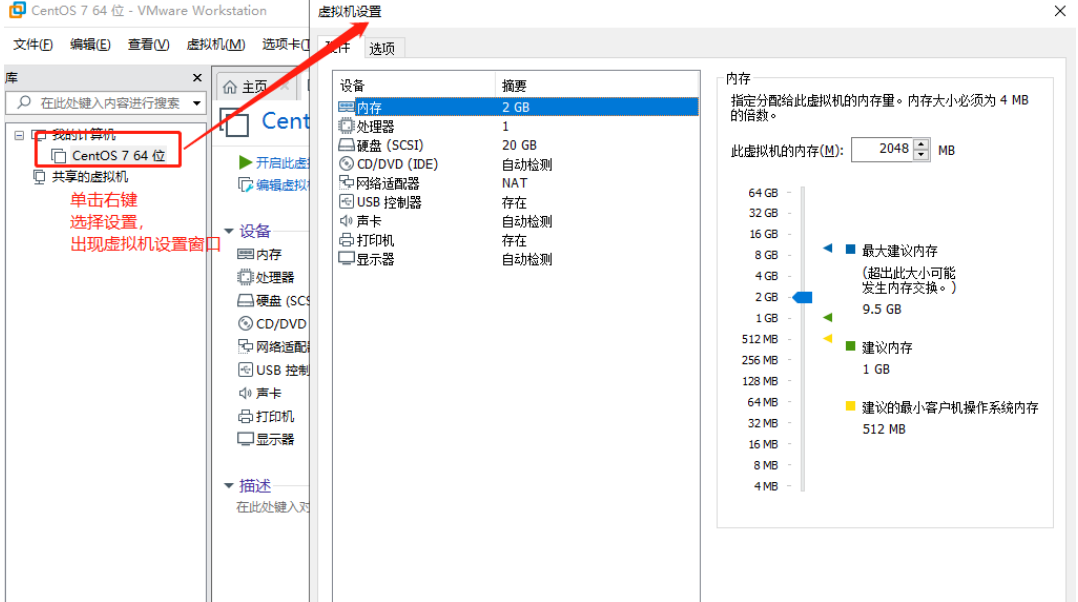Click the green power-on play icon
1078x602 pixels.
pos(245,162)
